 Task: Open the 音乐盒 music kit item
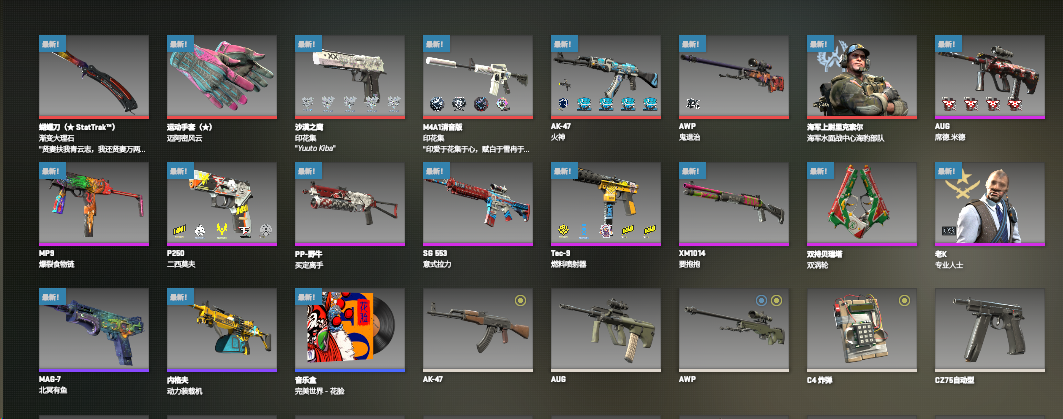pos(350,330)
